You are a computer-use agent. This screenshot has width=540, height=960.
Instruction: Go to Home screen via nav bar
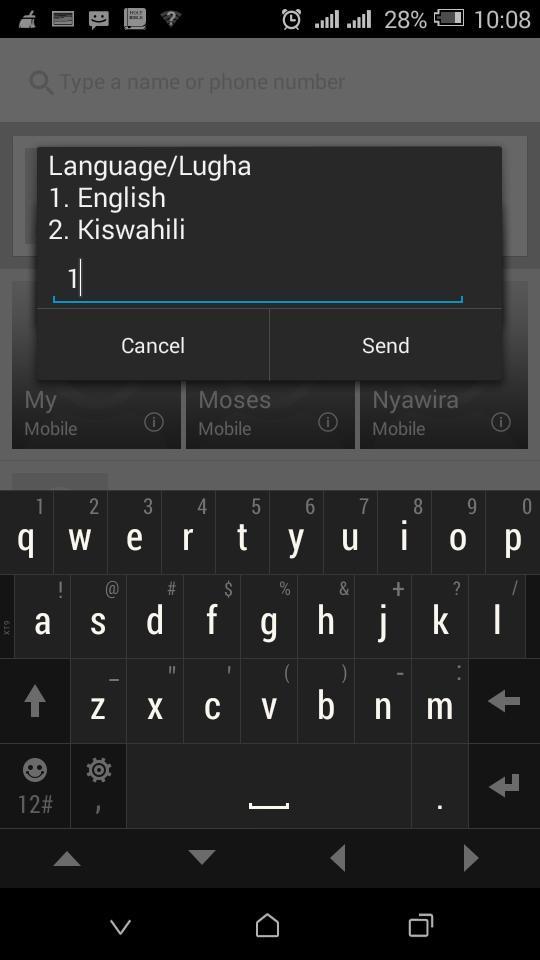268,926
